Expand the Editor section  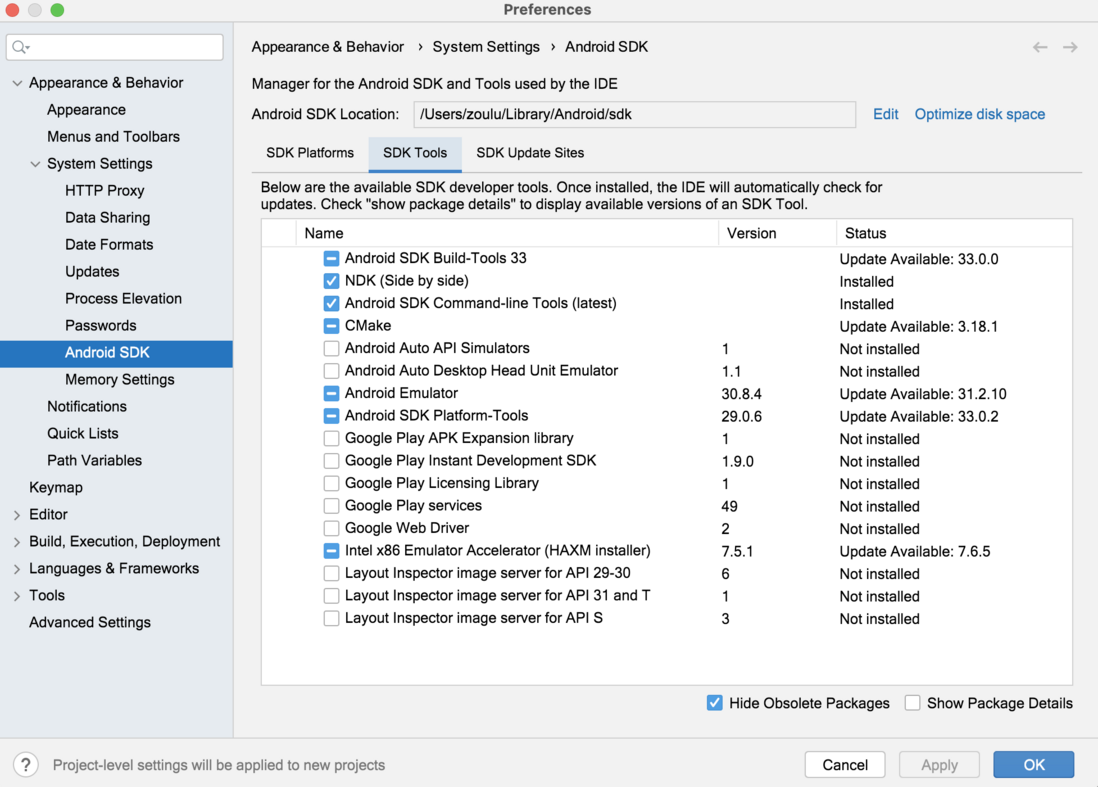tap(18, 515)
